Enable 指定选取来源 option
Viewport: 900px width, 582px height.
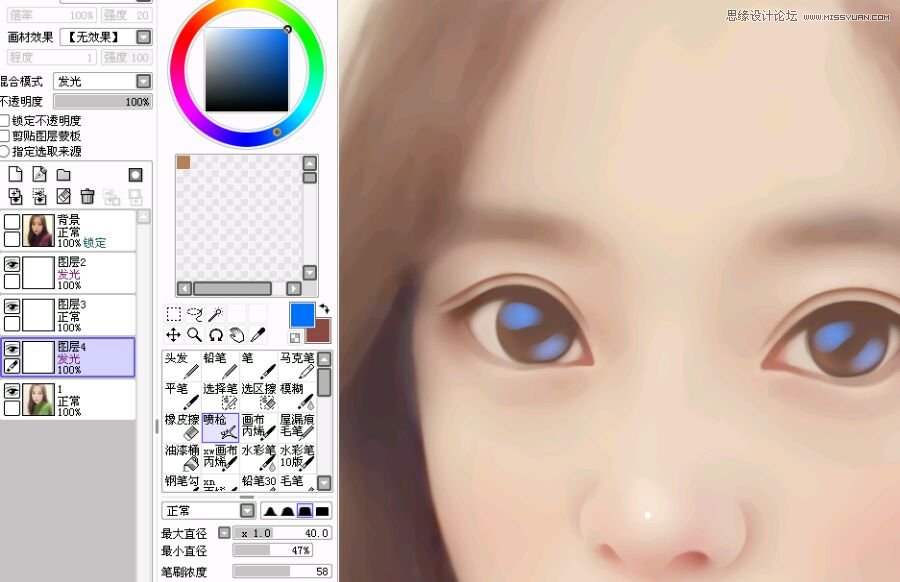point(5,152)
